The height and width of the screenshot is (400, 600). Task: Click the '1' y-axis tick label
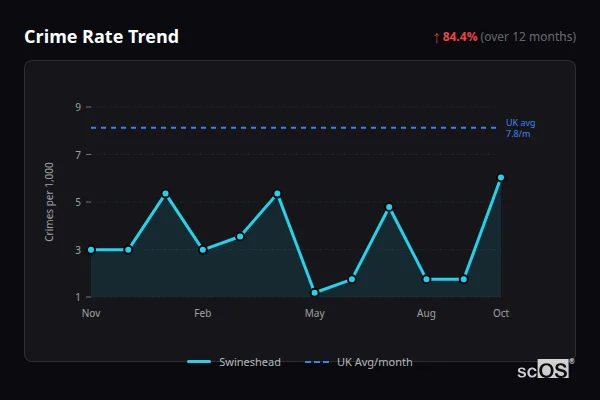tap(78, 297)
